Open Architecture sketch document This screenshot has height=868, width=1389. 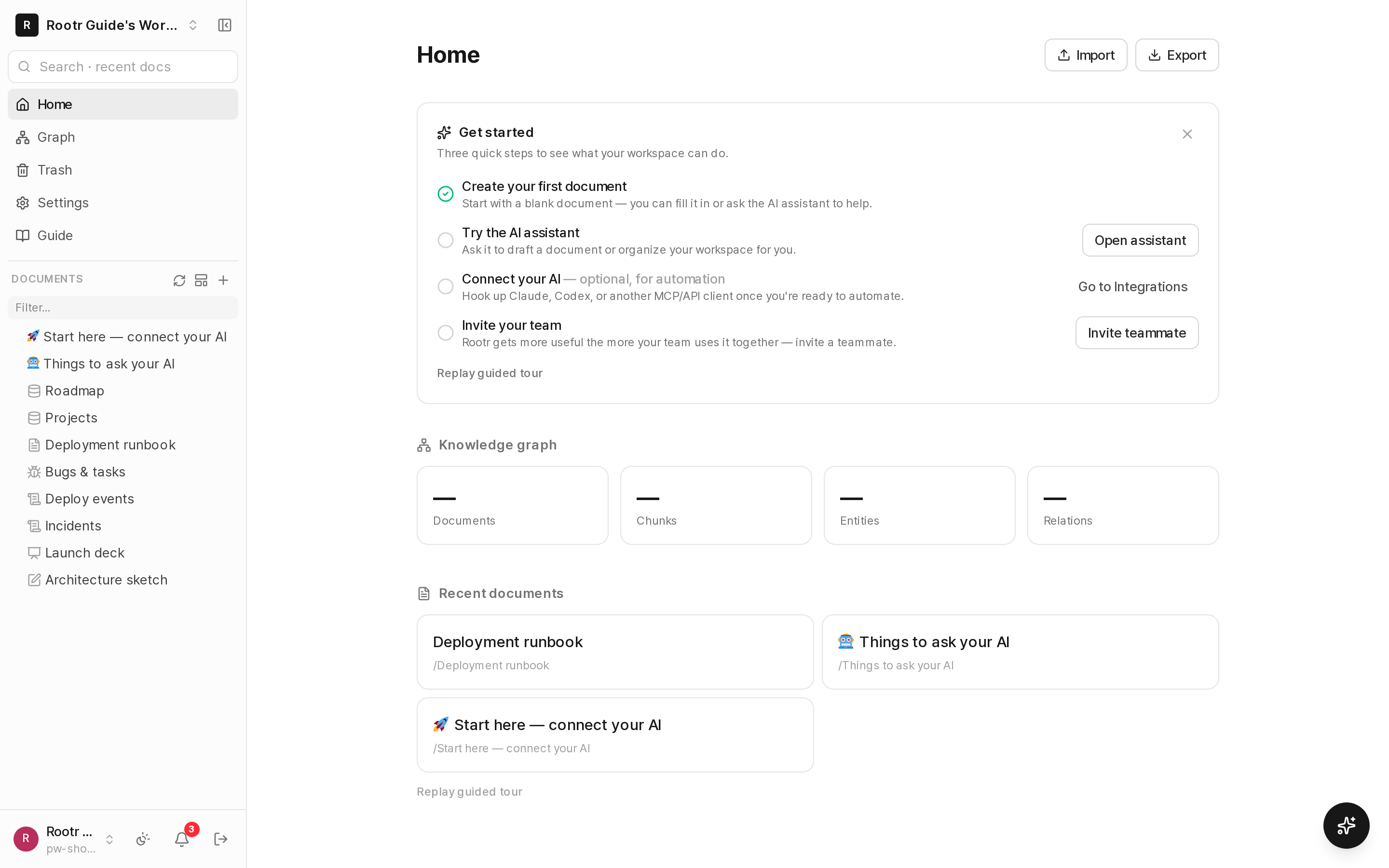tap(123, 580)
